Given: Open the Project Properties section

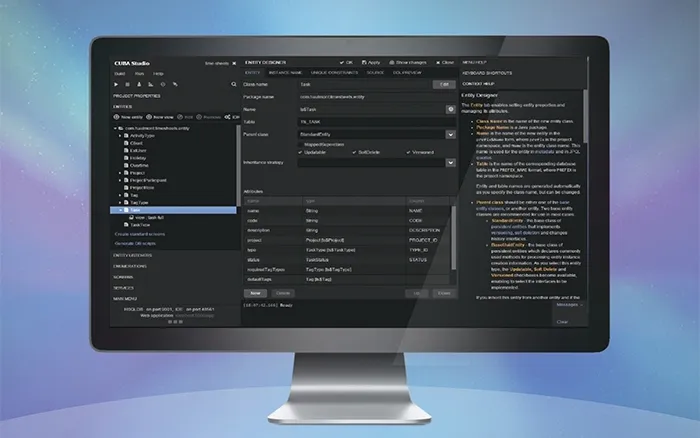Looking at the screenshot, I should (137, 96).
